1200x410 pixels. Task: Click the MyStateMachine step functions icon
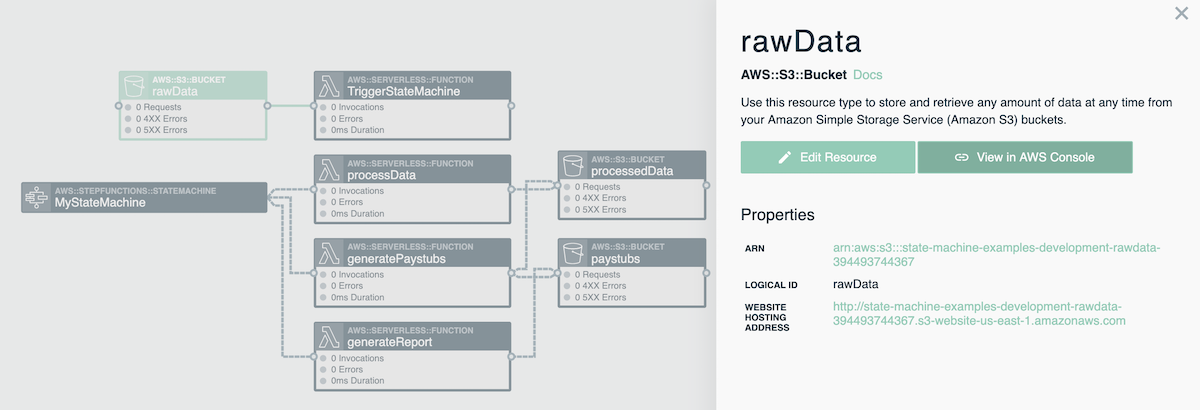point(37,197)
